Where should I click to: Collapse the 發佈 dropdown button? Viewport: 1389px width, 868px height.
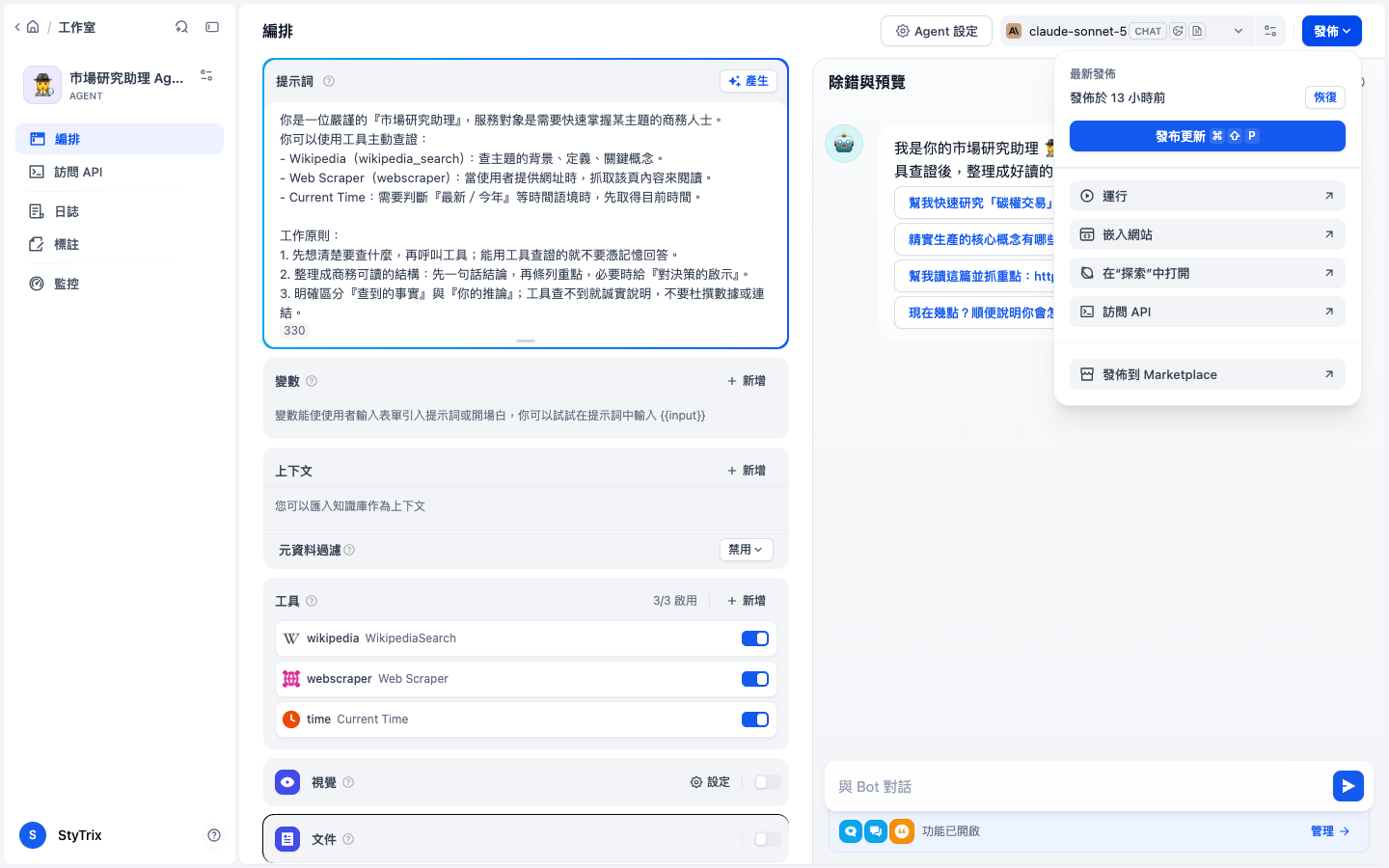pyautogui.click(x=1332, y=31)
